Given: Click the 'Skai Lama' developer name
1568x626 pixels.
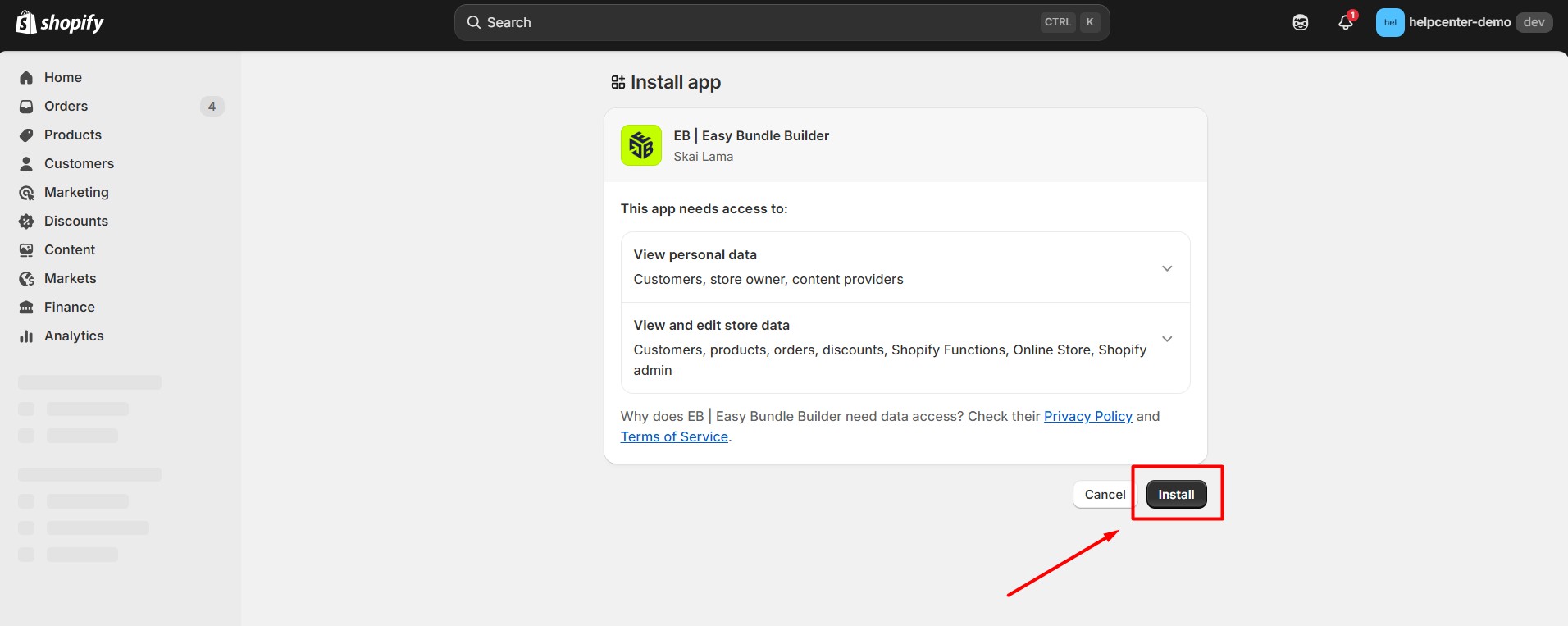Looking at the screenshot, I should coord(704,156).
